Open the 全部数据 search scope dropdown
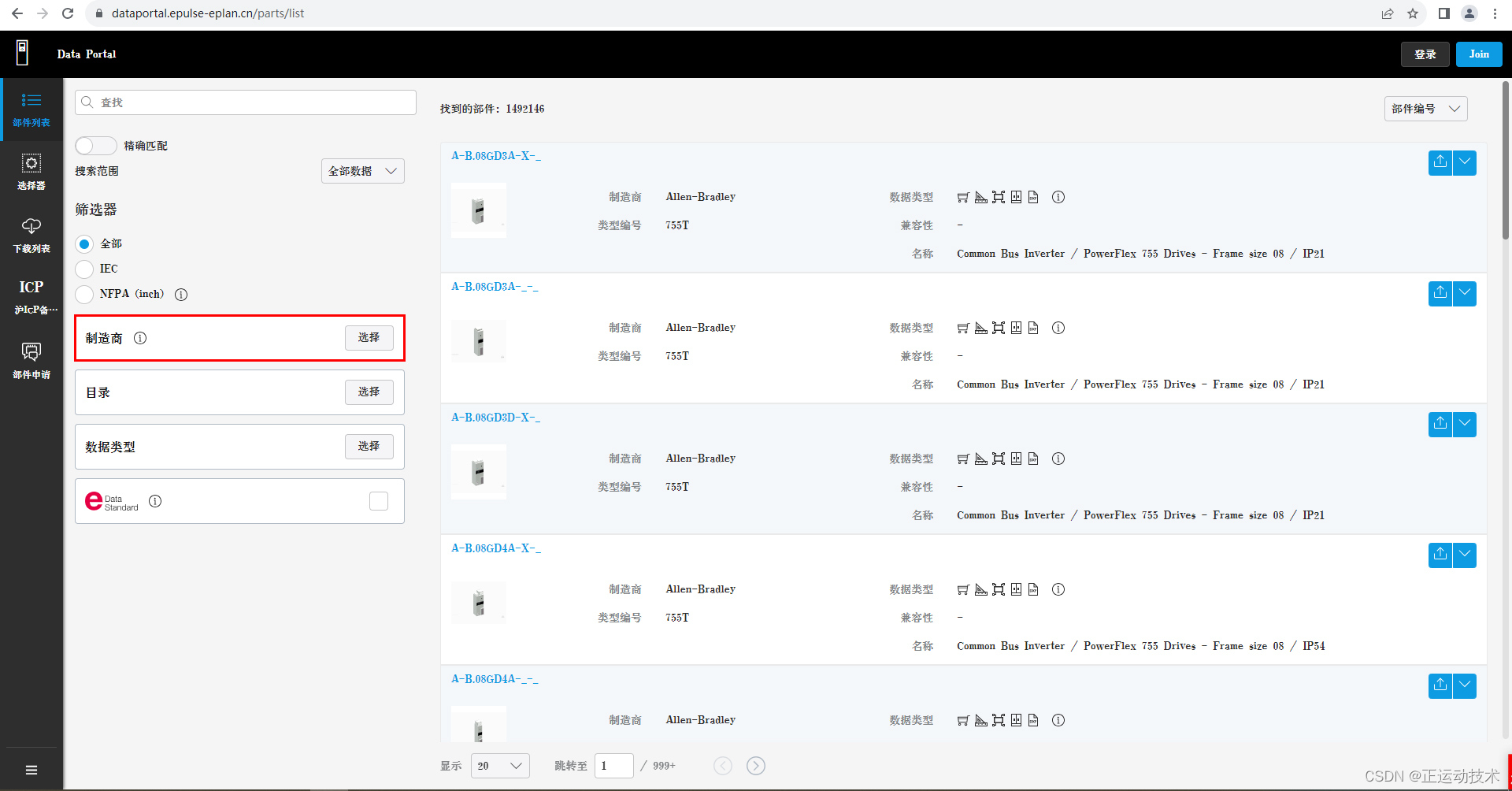 pyautogui.click(x=362, y=171)
